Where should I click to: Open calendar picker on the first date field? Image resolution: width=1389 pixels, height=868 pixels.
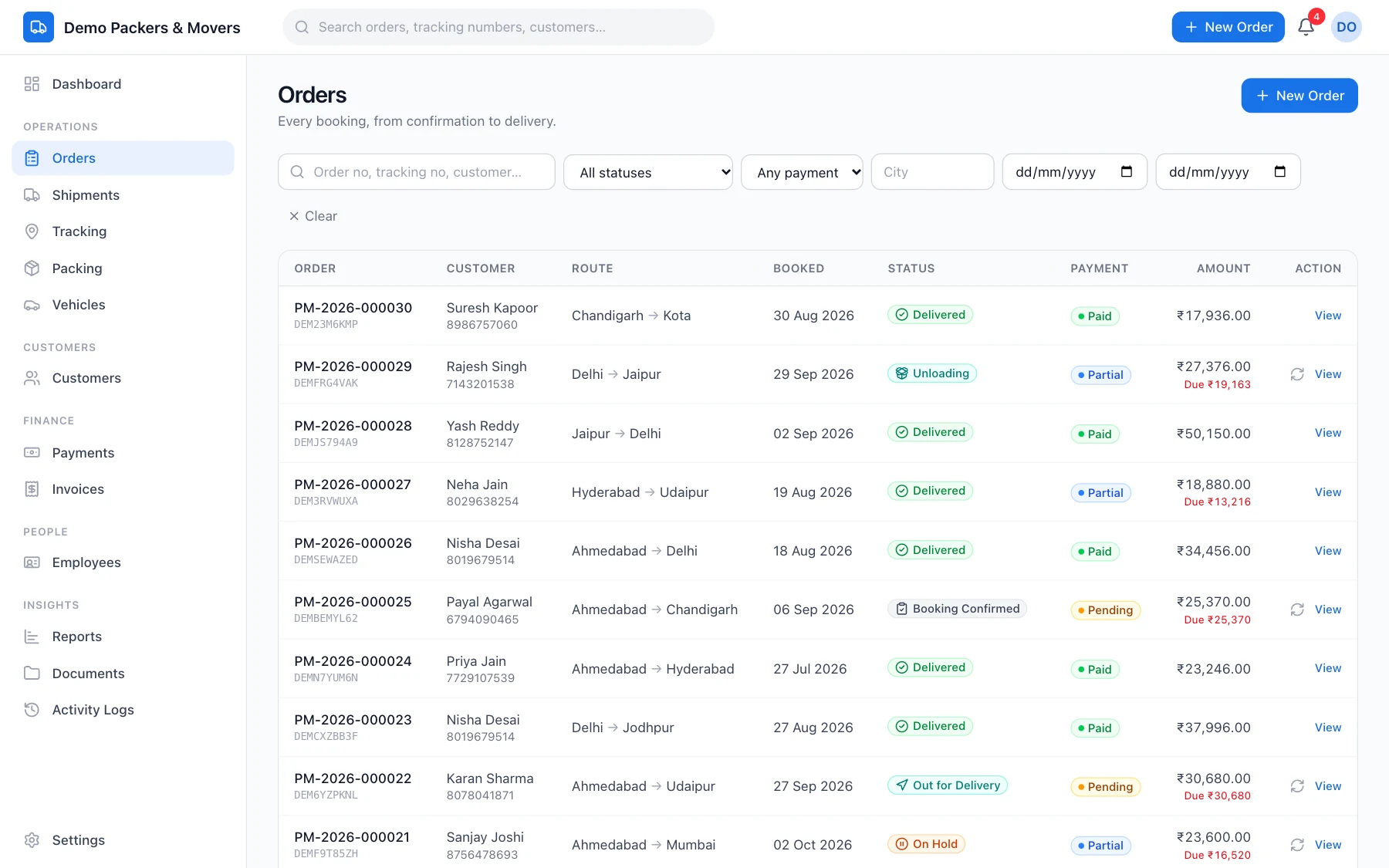pyautogui.click(x=1127, y=172)
